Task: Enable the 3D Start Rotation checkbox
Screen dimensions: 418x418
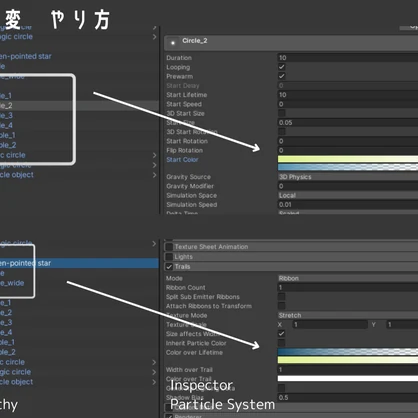Action: [282, 132]
